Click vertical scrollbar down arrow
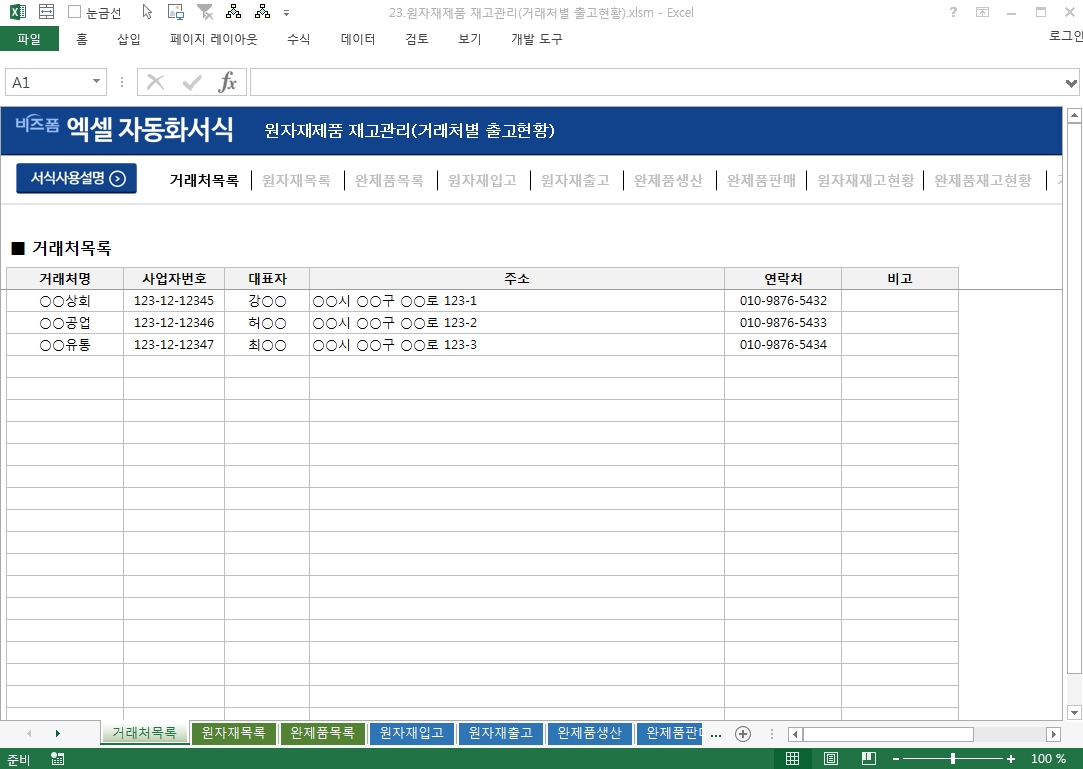 coord(1074,712)
